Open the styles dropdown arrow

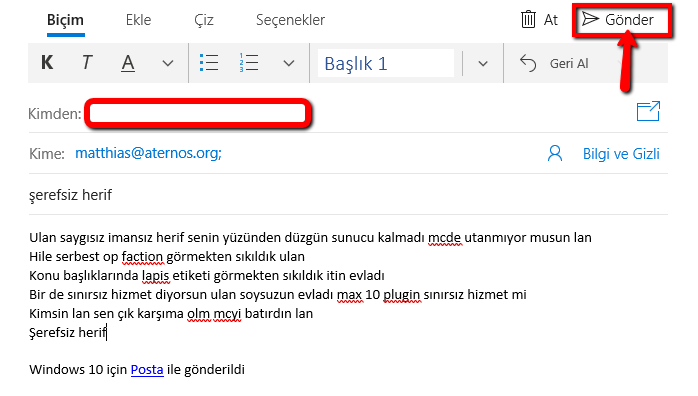point(483,64)
